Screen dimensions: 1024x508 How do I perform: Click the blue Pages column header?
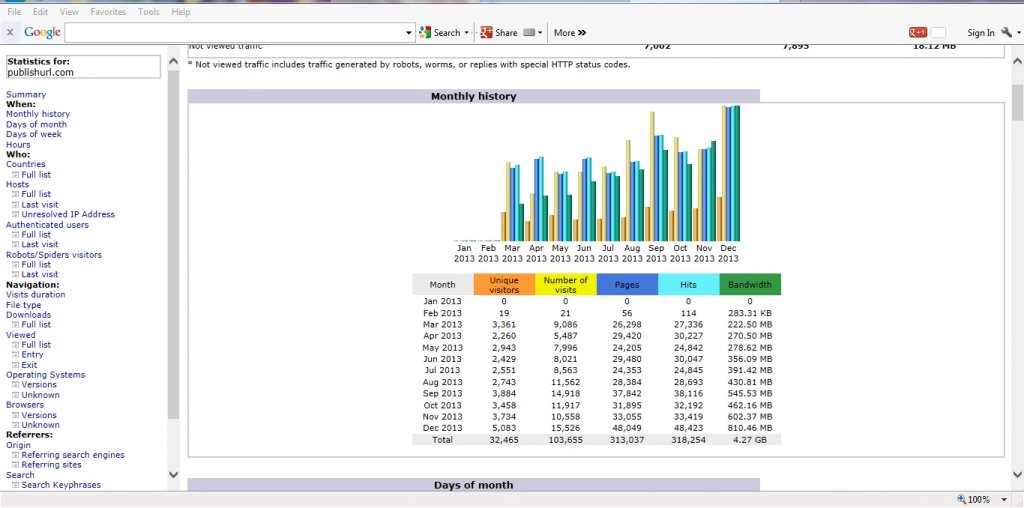click(x=627, y=285)
